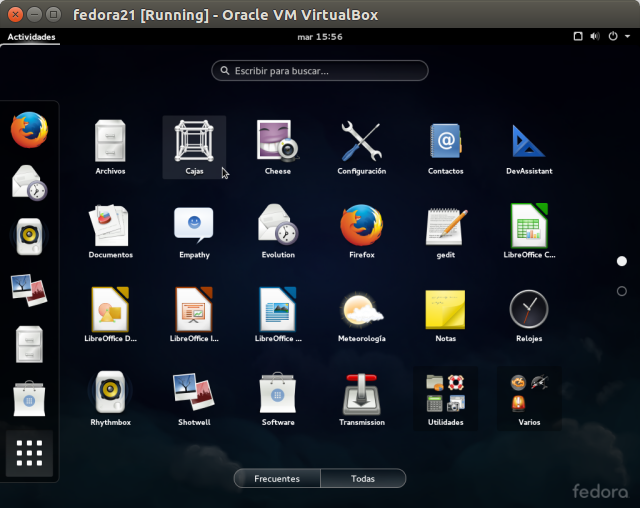Image resolution: width=640 pixels, height=508 pixels.
Task: Open the Documentos app
Action: 110,231
